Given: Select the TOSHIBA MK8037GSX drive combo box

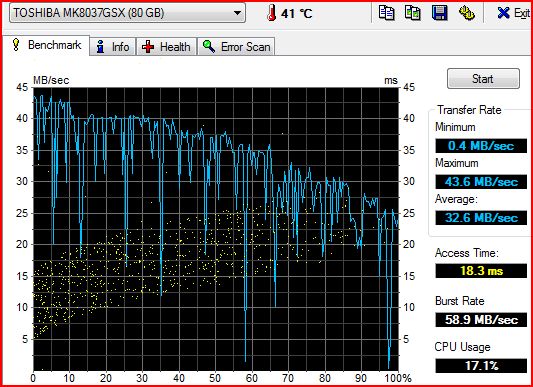Looking at the screenshot, I should coord(127,13).
